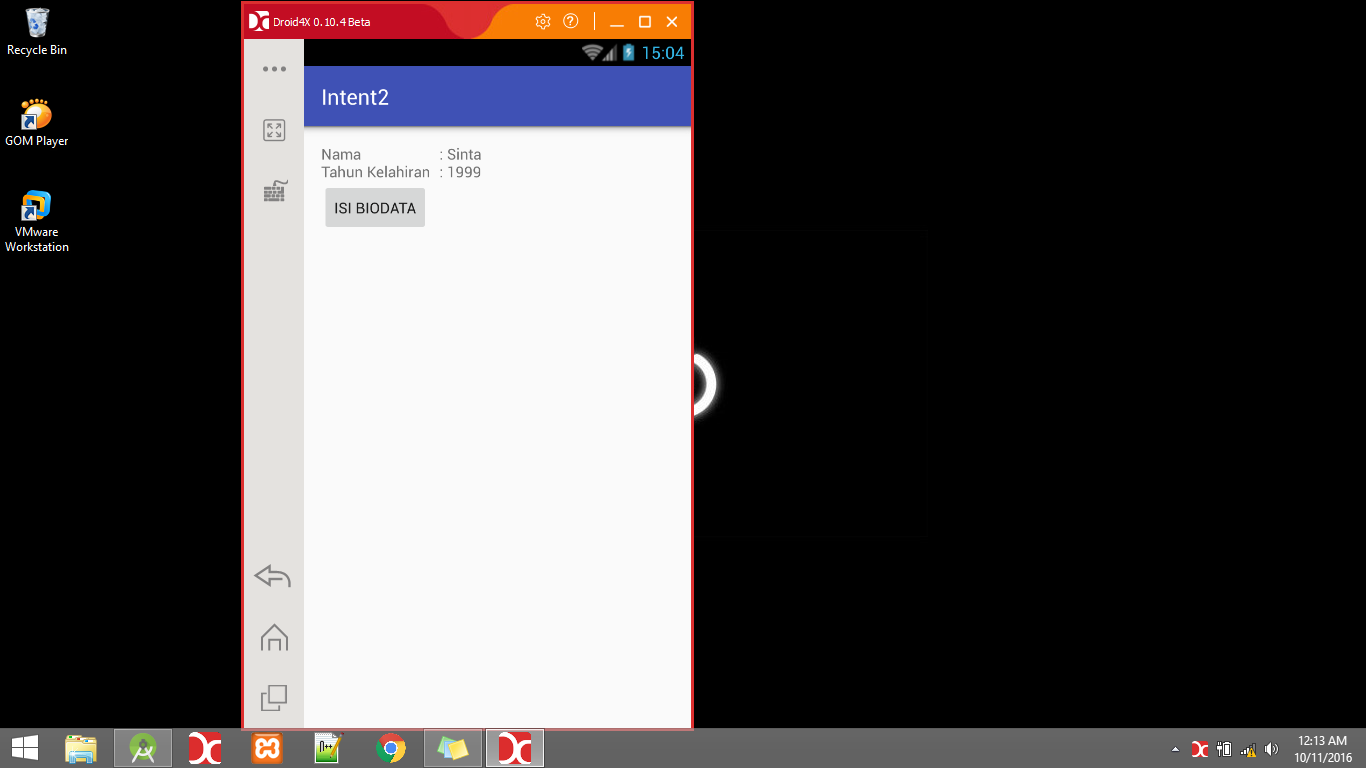
Task: Click Droid4X icon in system tray
Action: [x=1200, y=749]
